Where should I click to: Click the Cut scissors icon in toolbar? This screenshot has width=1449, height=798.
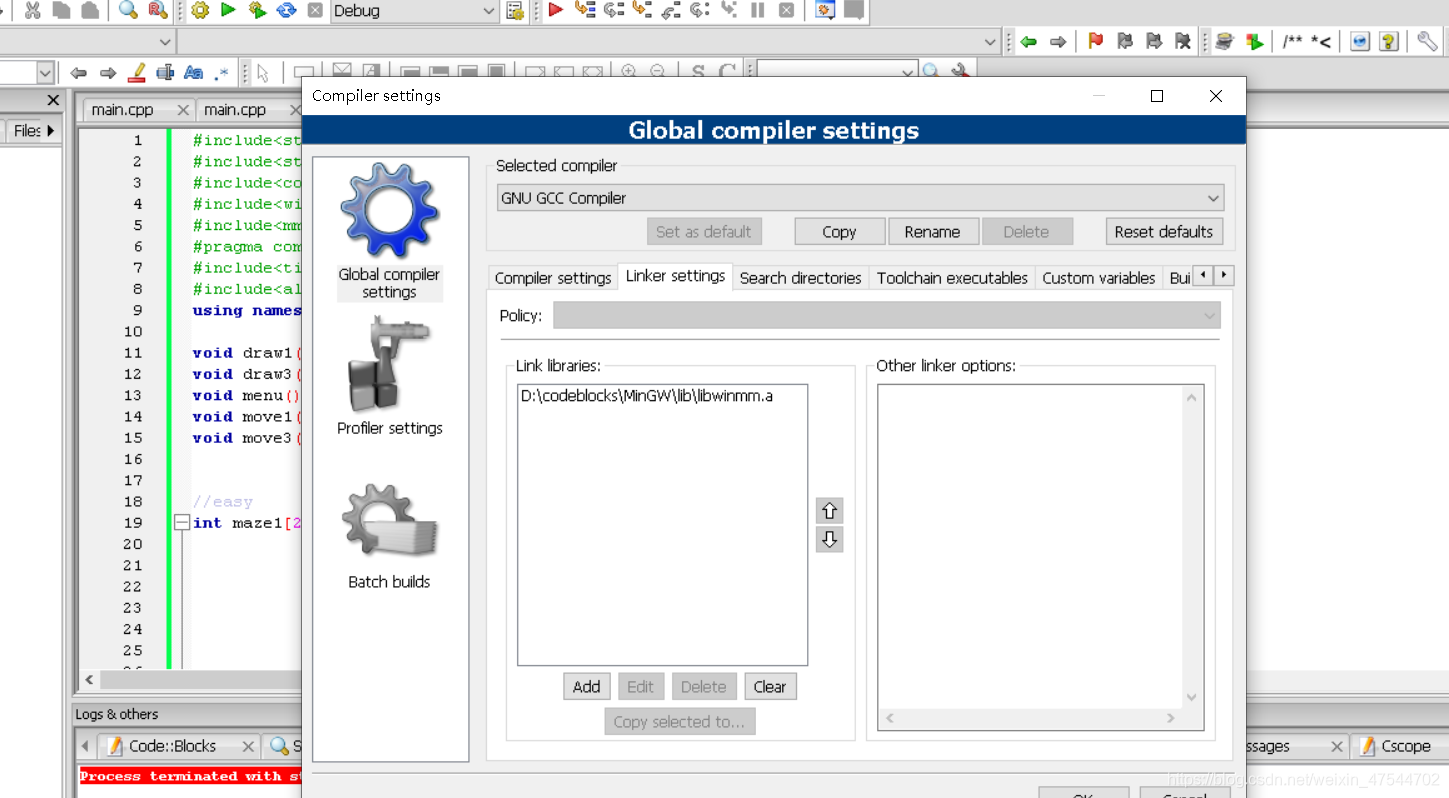(x=33, y=10)
